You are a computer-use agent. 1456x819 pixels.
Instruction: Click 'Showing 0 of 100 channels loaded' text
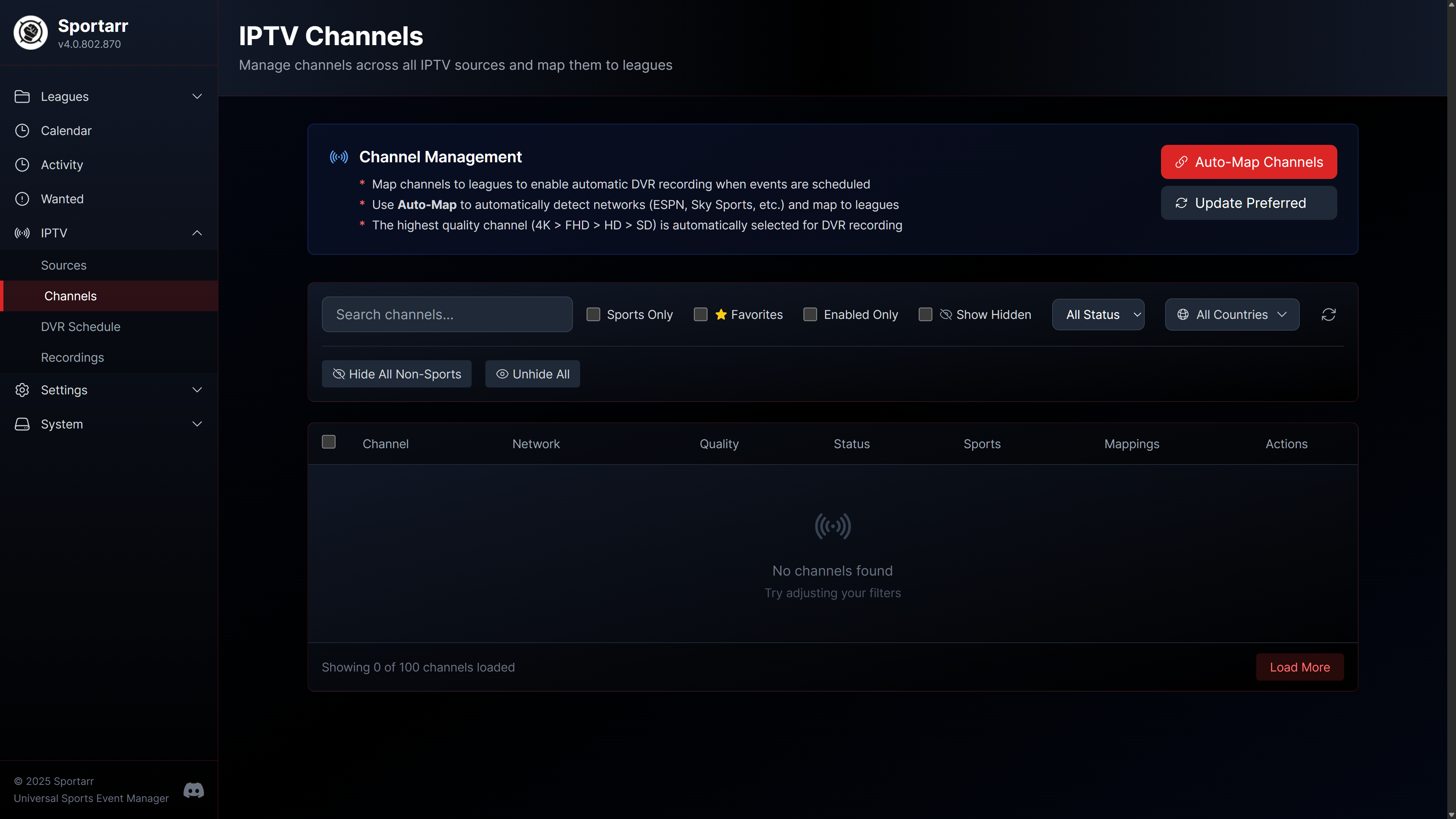pyautogui.click(x=418, y=667)
